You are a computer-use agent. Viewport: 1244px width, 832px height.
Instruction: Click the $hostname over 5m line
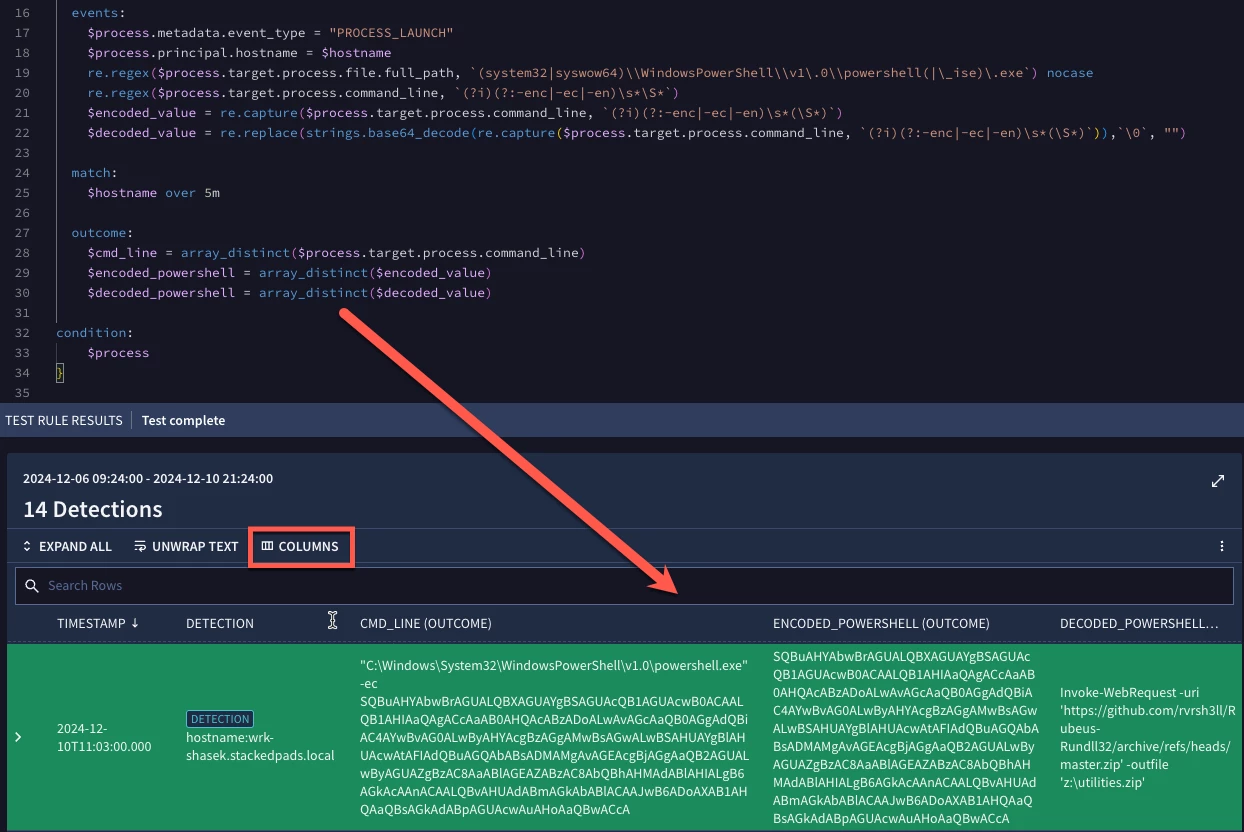(154, 193)
